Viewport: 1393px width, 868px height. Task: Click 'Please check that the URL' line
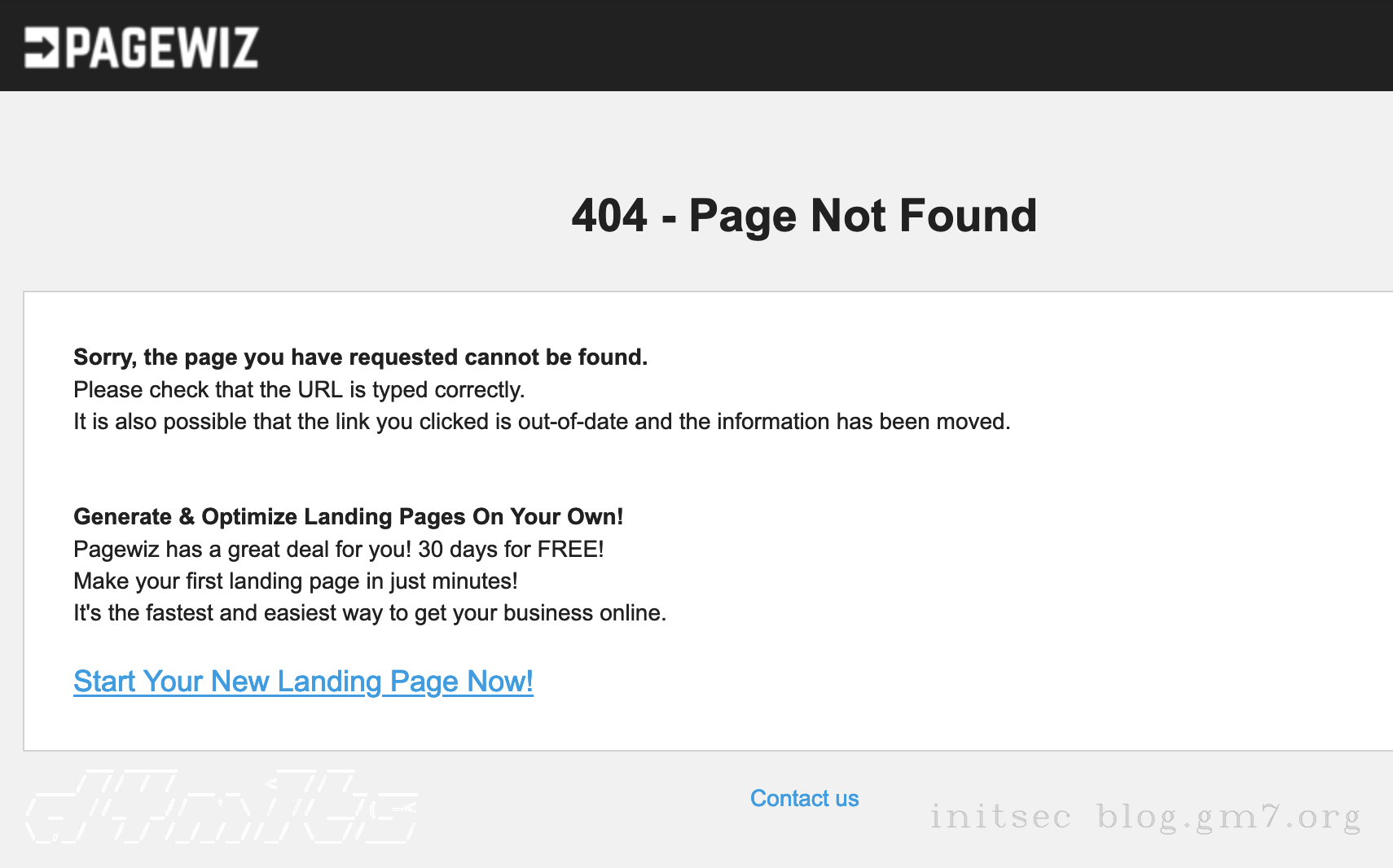(299, 389)
